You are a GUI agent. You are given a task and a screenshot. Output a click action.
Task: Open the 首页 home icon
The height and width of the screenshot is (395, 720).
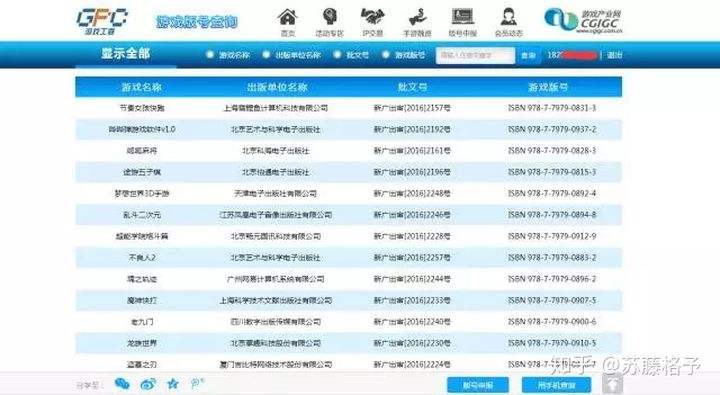[x=287, y=17]
